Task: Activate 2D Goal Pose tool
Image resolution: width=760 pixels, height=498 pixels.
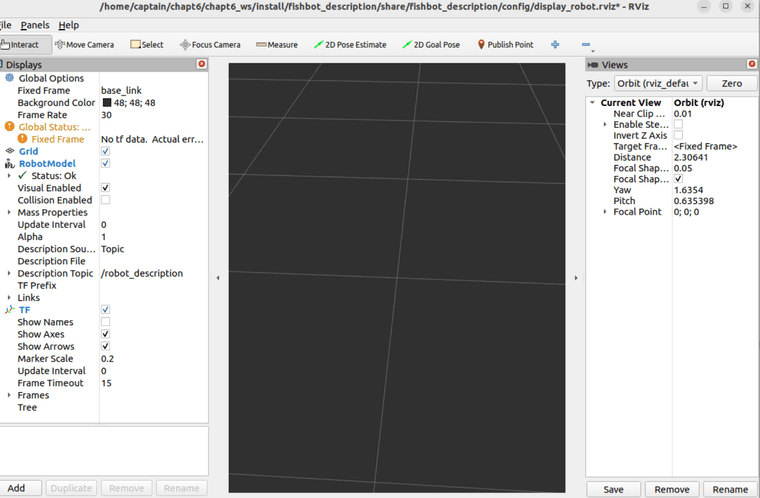Action: [431, 45]
